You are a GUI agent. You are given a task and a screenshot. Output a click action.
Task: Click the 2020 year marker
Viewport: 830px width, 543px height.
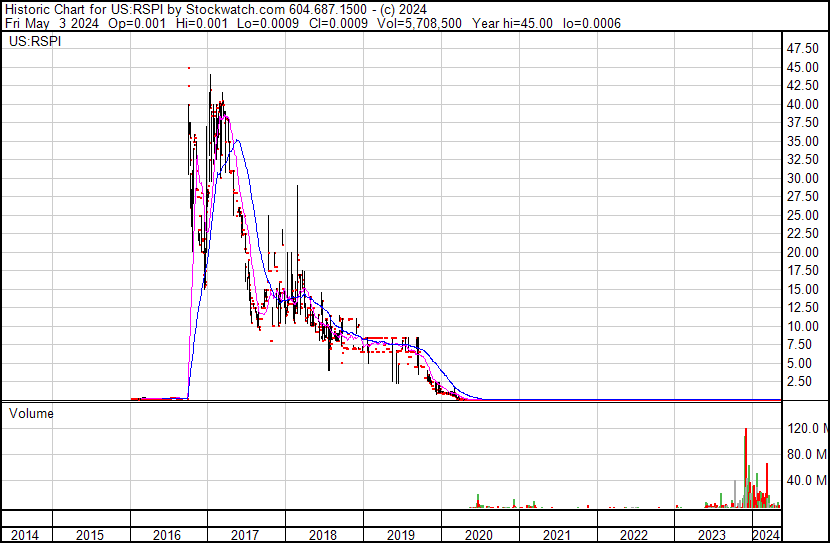[x=479, y=535]
